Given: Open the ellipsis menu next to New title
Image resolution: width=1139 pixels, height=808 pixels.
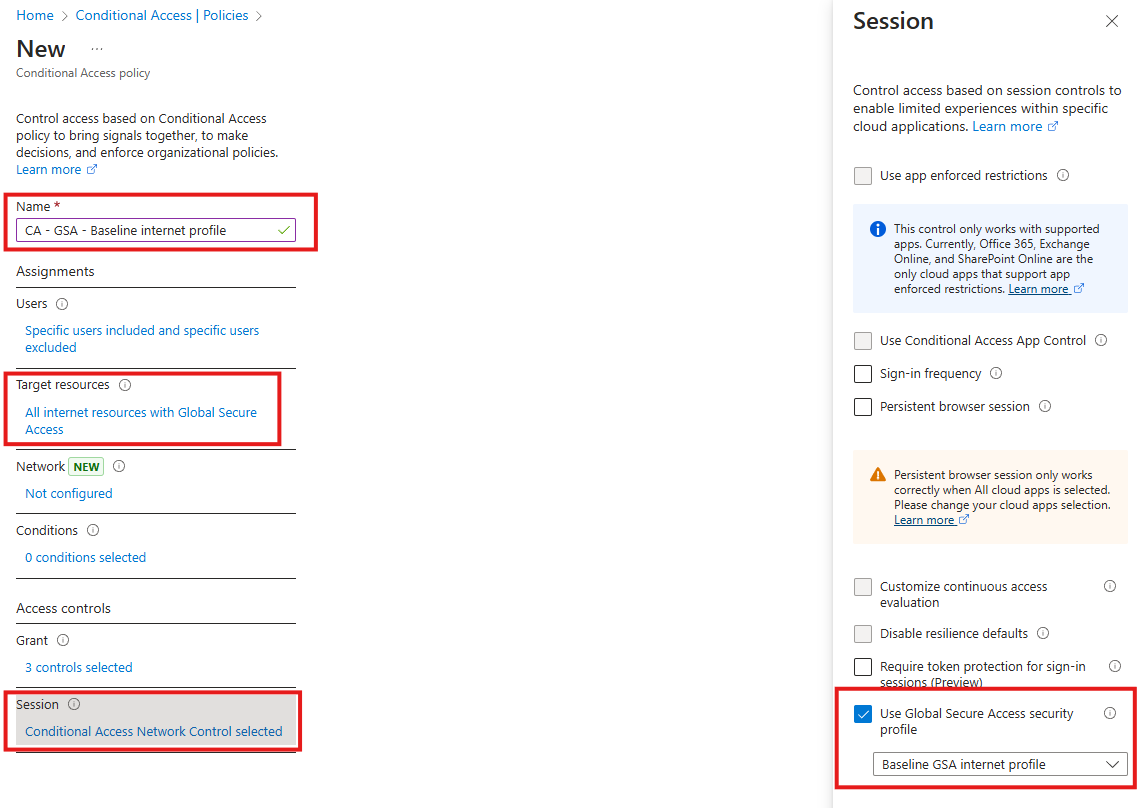Looking at the screenshot, I should pyautogui.click(x=96, y=47).
